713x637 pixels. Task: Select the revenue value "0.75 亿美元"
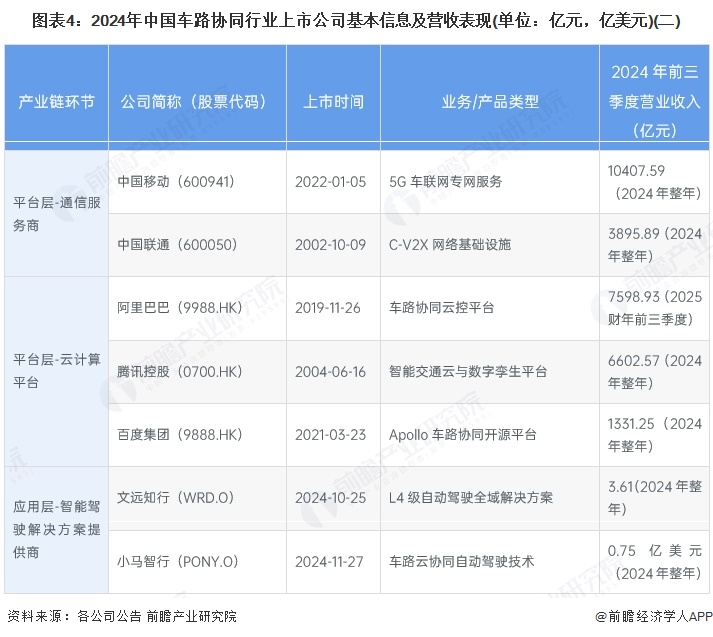pyautogui.click(x=655, y=551)
